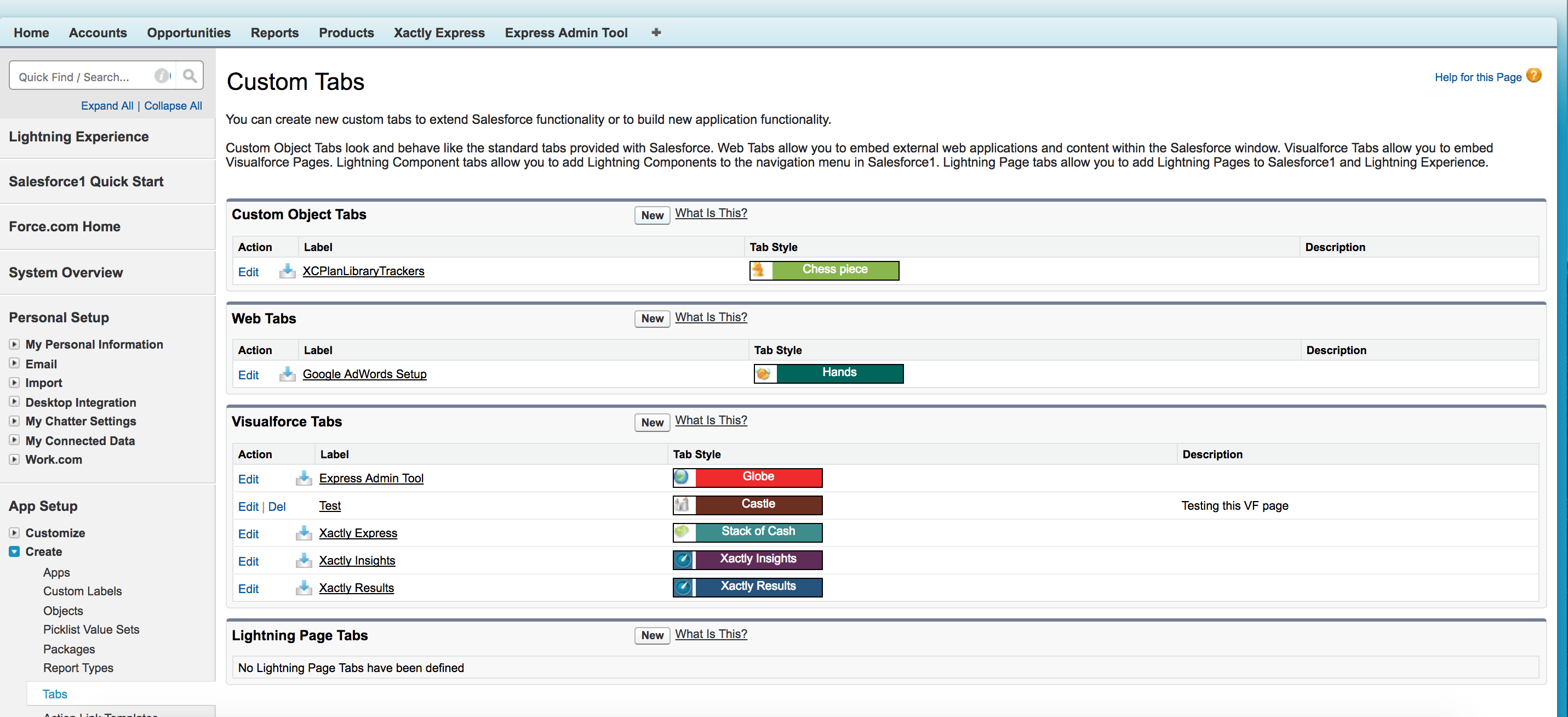Click the download icon beside XCPlanLibraryTrackers
This screenshot has height=717, width=1568.
pos(287,271)
